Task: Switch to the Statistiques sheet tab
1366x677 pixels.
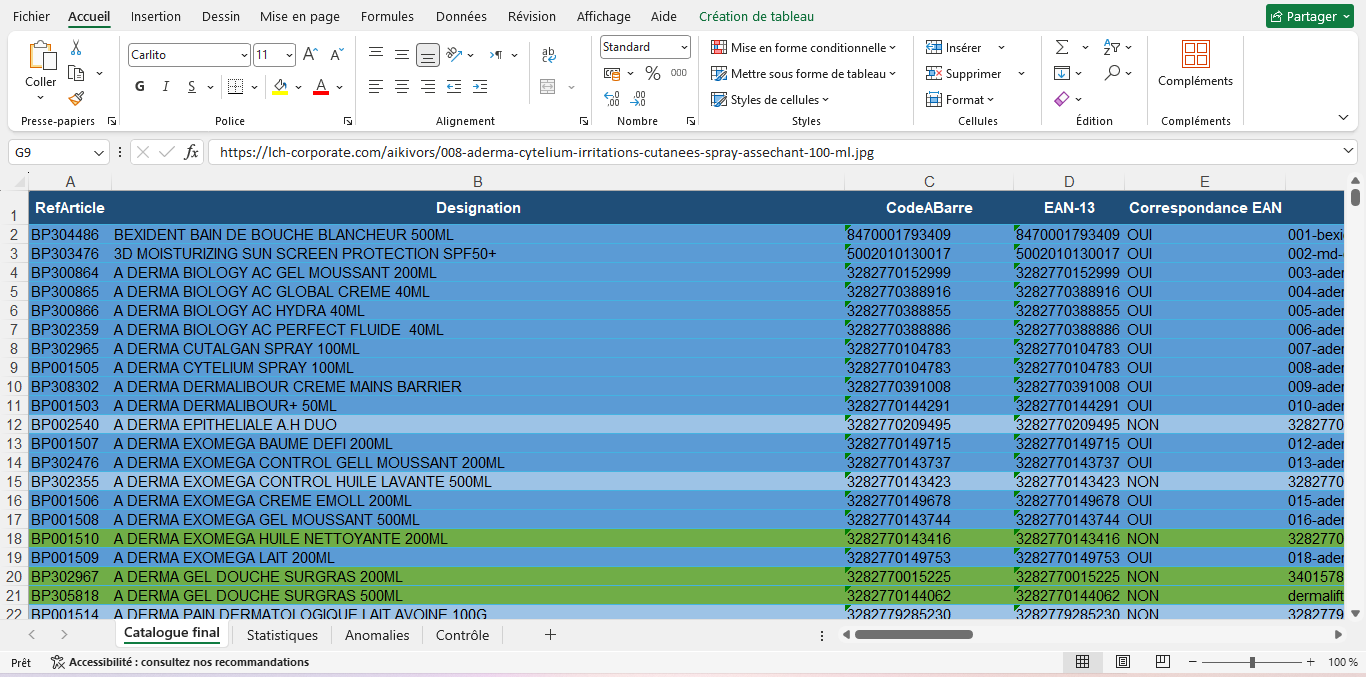Action: click(x=282, y=635)
